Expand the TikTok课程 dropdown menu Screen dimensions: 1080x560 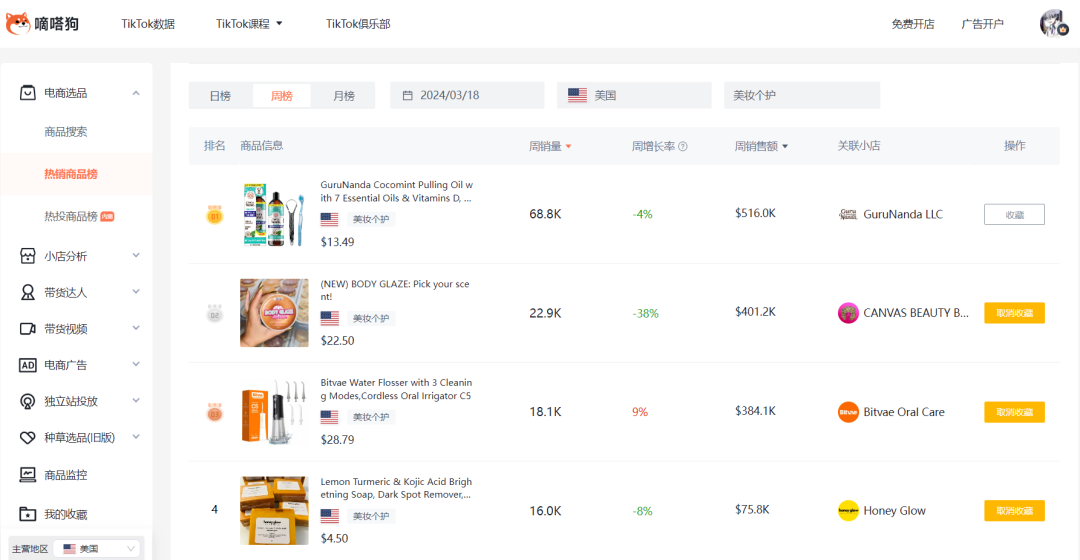pyautogui.click(x=250, y=24)
